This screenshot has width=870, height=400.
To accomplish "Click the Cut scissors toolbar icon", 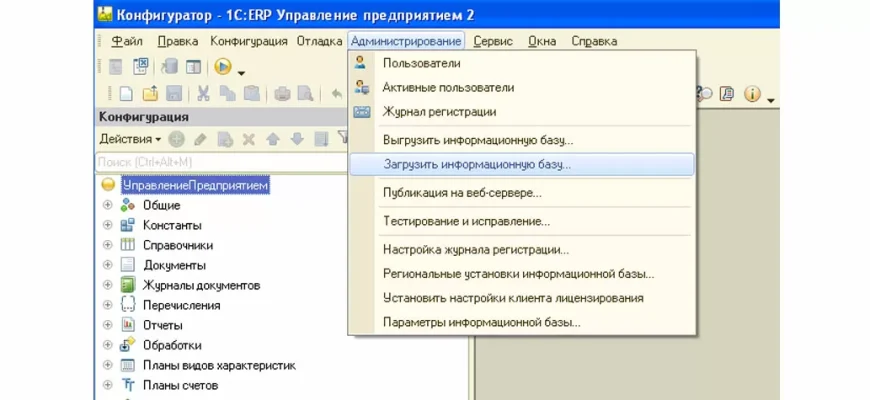I will tap(203, 94).
